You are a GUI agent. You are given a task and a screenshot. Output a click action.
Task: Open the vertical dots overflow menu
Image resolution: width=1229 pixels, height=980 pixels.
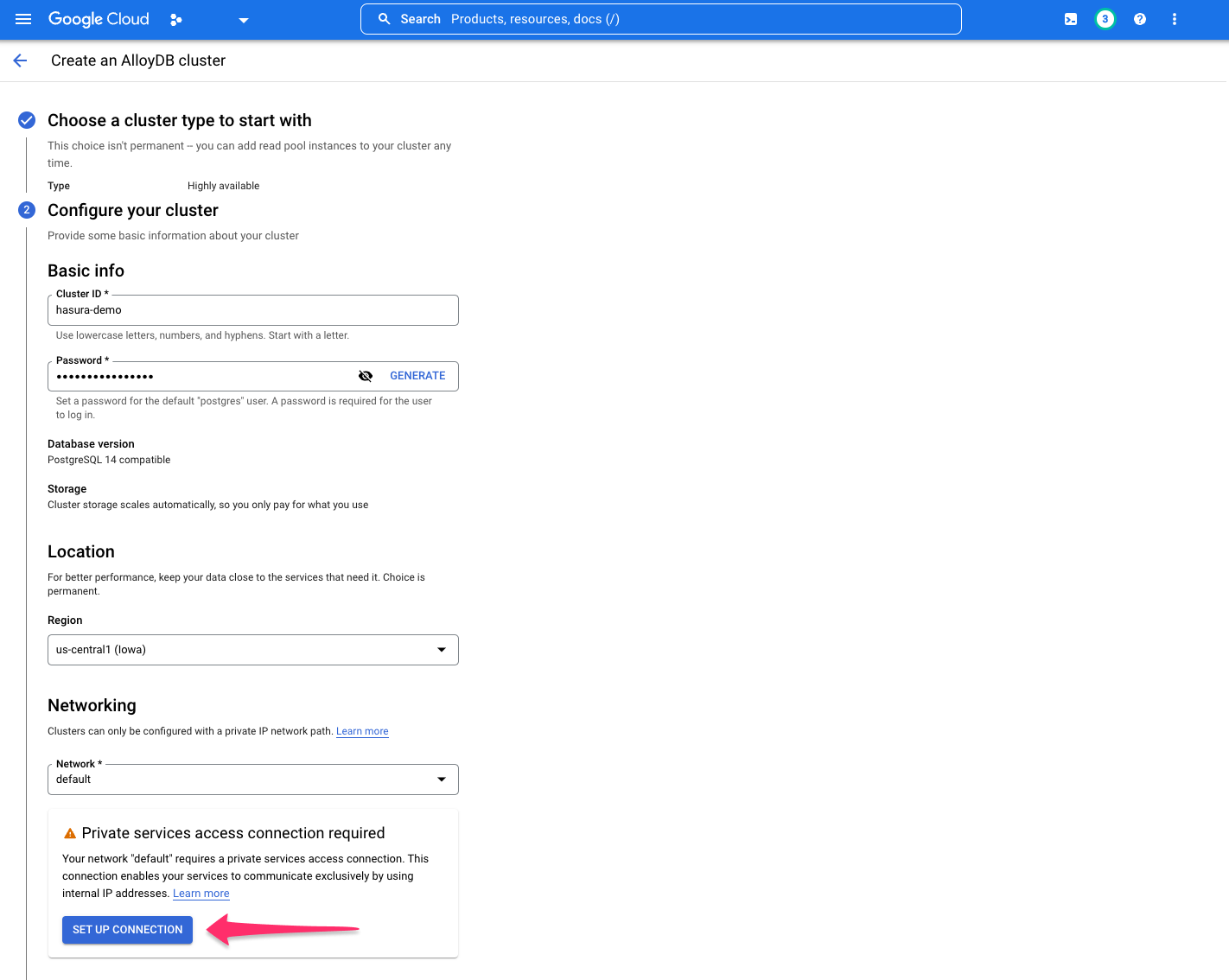coord(1175,18)
